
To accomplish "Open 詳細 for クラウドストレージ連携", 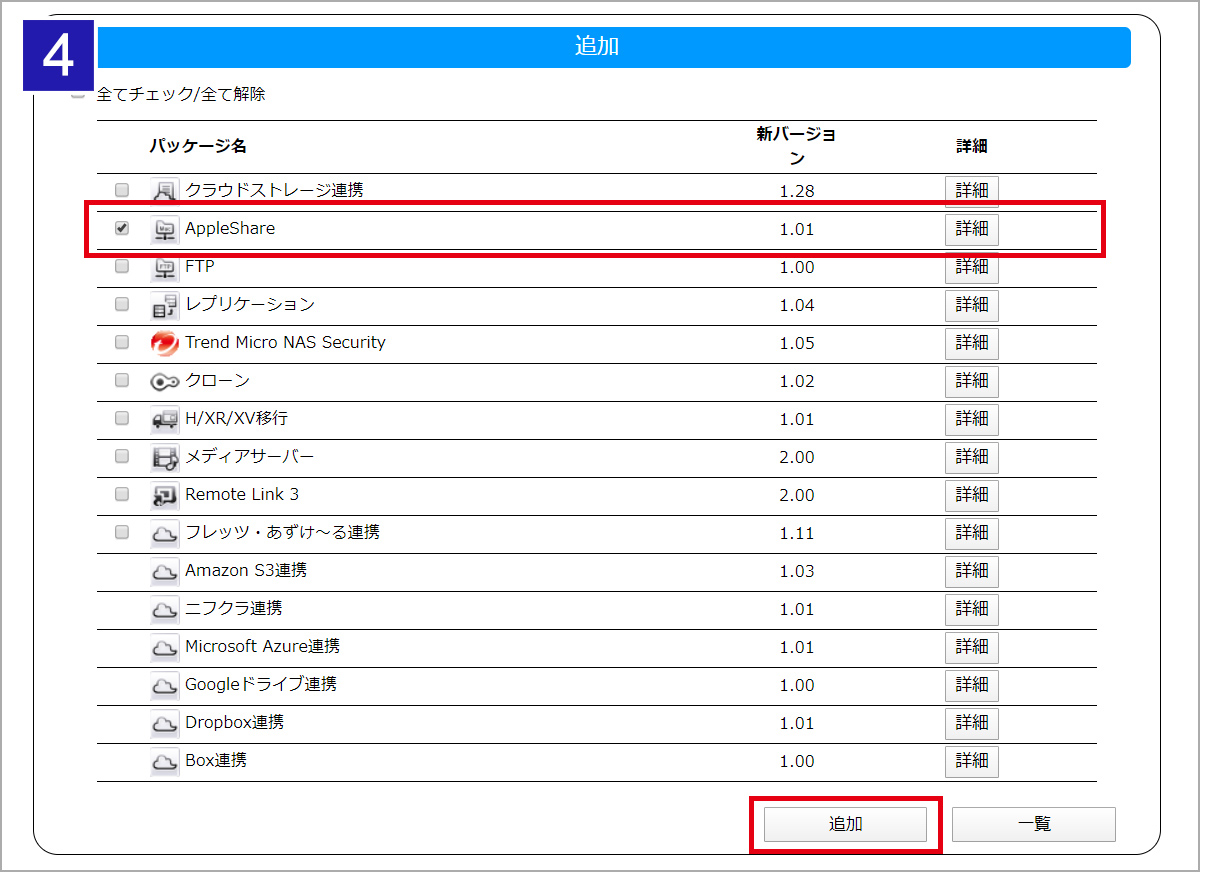I will pyautogui.click(x=972, y=191).
